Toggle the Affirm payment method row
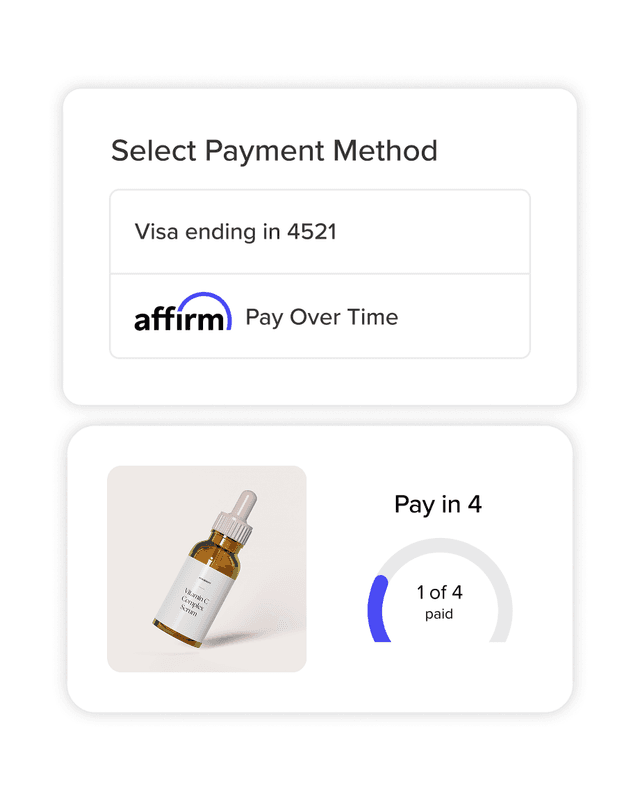 tap(321, 316)
